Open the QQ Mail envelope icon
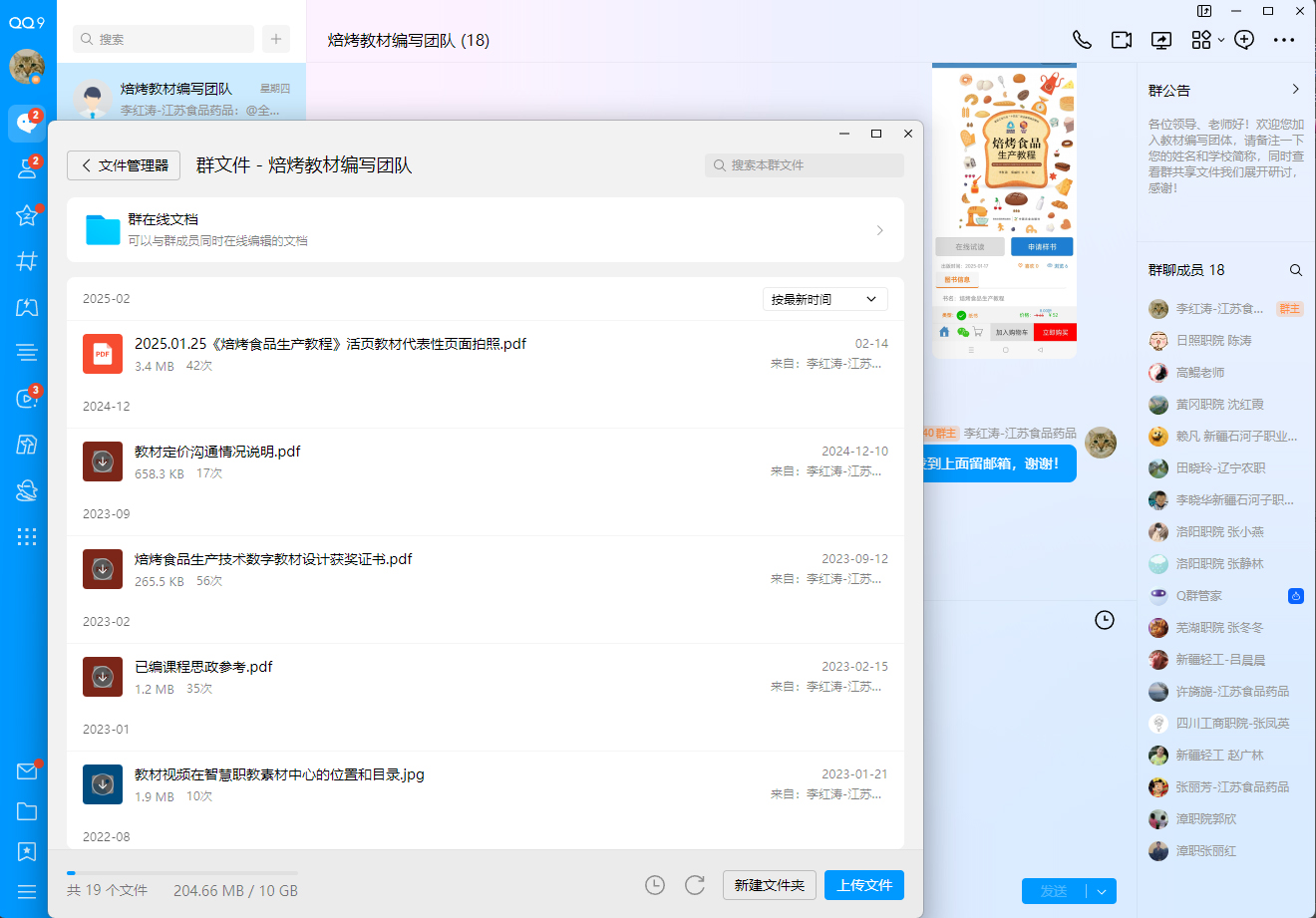 (27, 771)
